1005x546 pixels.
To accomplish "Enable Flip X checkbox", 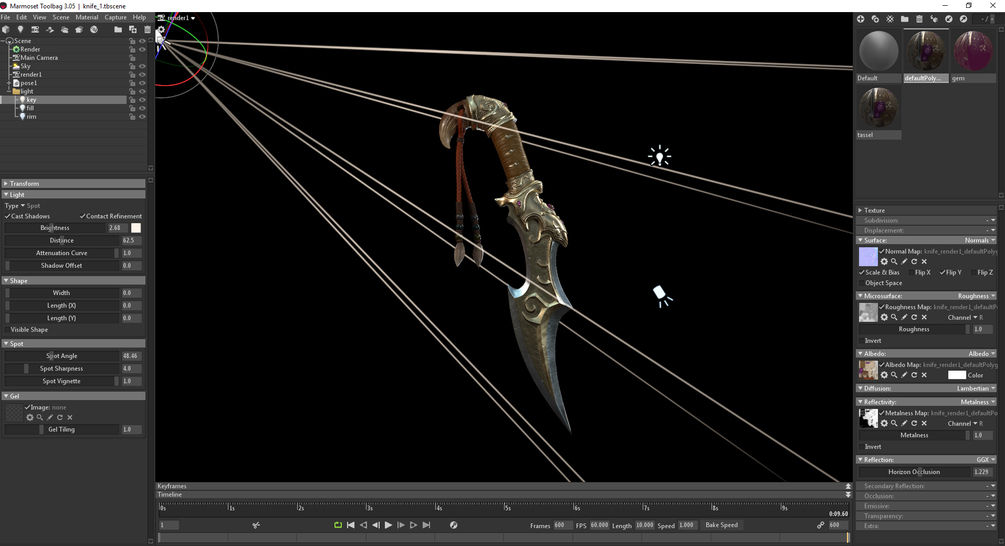I will coord(911,272).
